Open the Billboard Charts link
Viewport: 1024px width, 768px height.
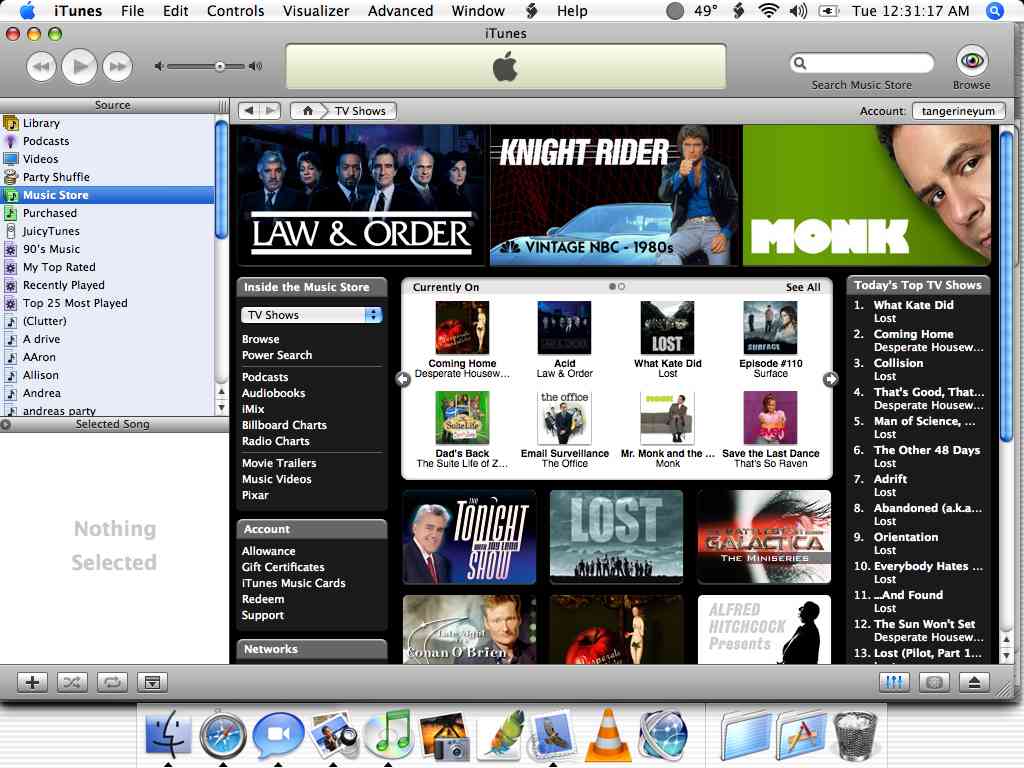(284, 425)
